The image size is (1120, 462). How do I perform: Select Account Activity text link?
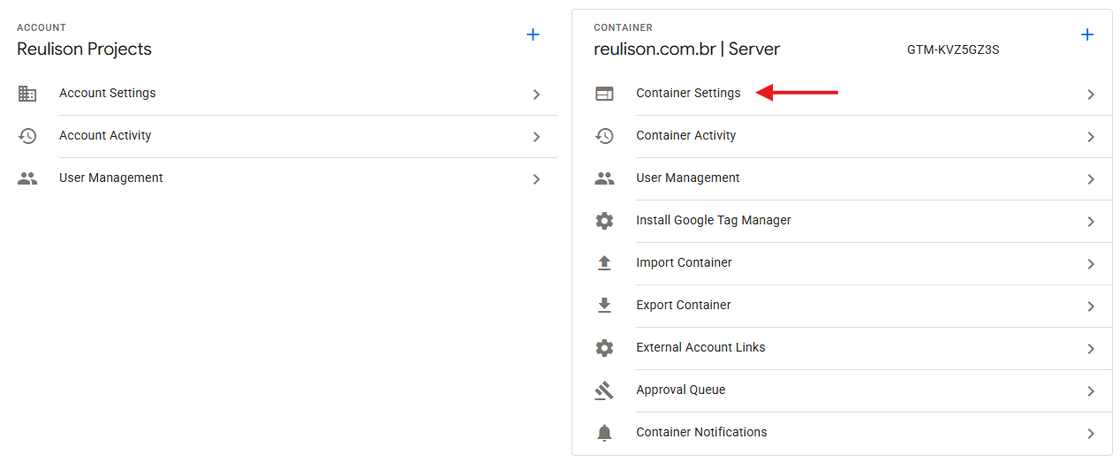coord(105,136)
